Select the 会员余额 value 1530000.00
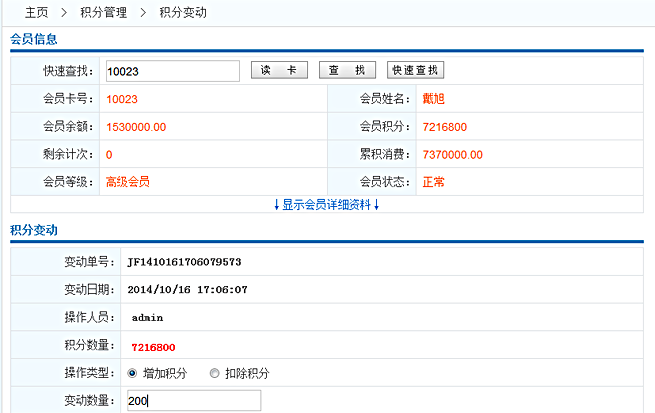The width and height of the screenshot is (655, 413). pos(136,127)
